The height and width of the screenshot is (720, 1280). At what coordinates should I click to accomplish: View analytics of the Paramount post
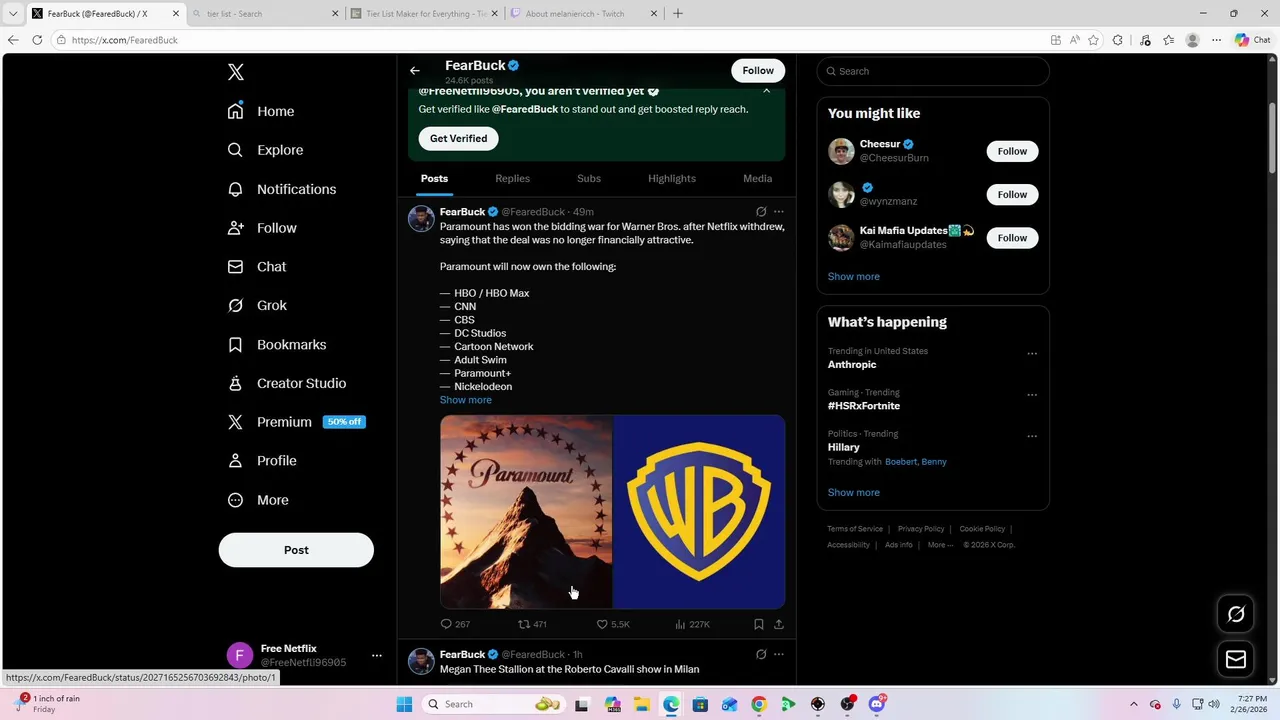(x=692, y=624)
